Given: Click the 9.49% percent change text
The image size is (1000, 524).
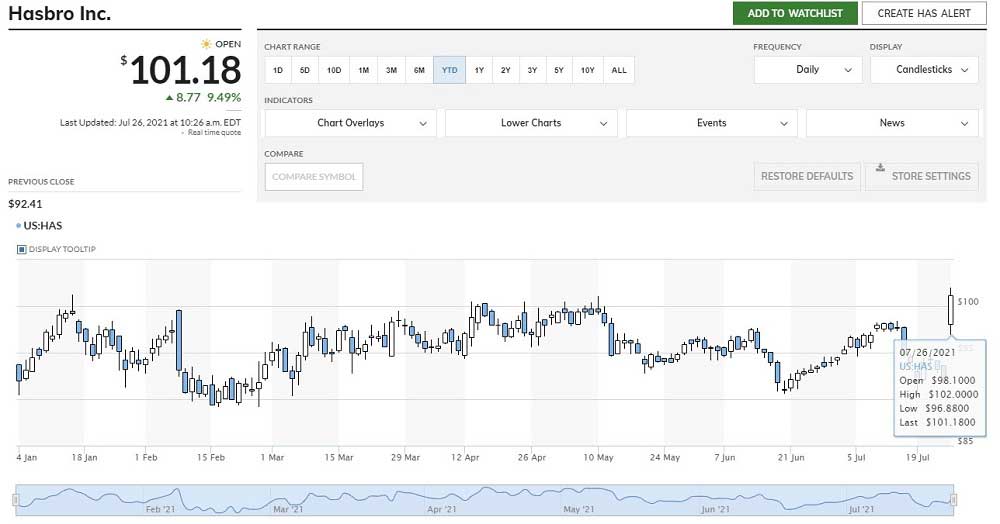Looking at the screenshot, I should pyautogui.click(x=224, y=98).
